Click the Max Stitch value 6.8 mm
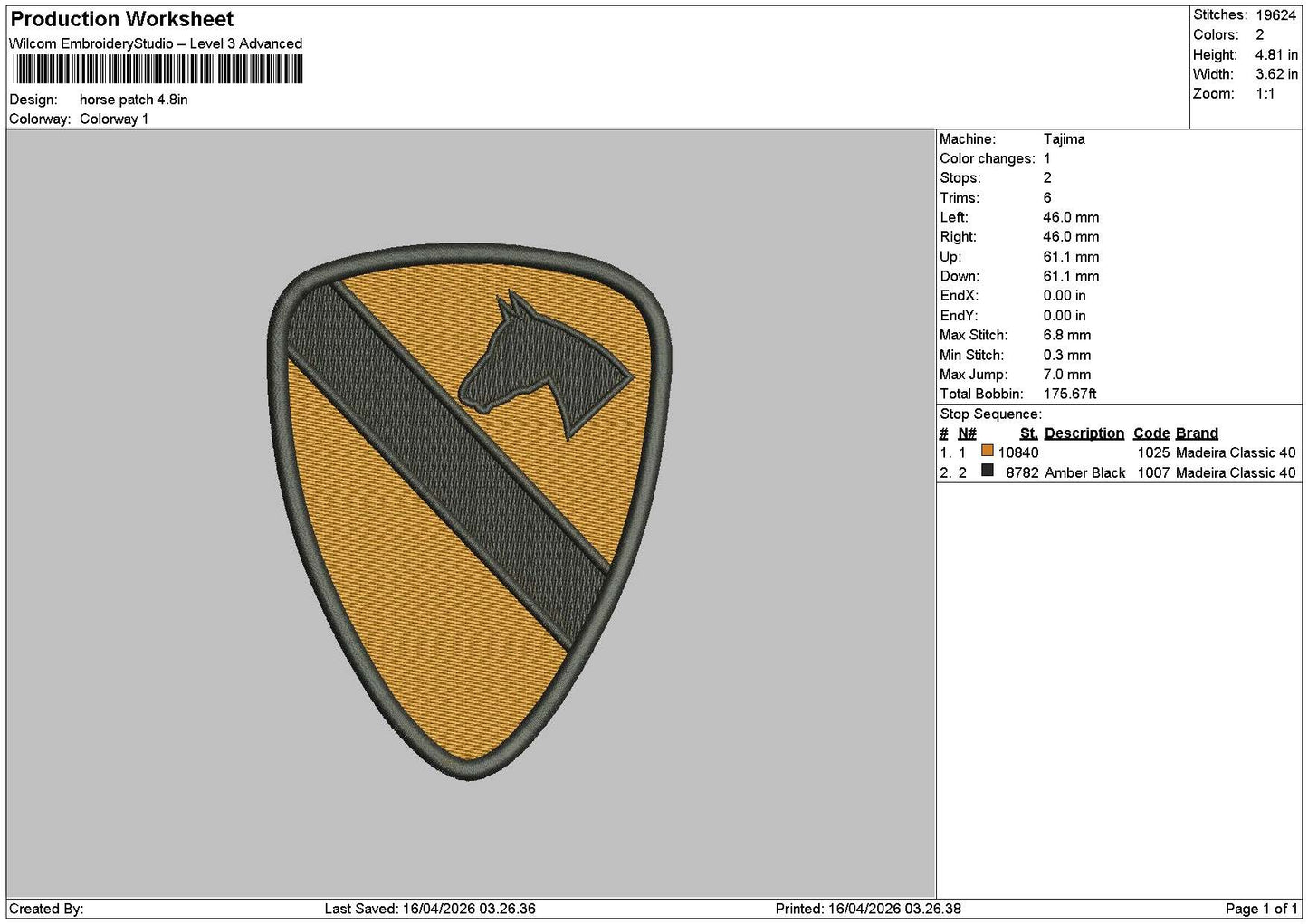 coord(1067,335)
